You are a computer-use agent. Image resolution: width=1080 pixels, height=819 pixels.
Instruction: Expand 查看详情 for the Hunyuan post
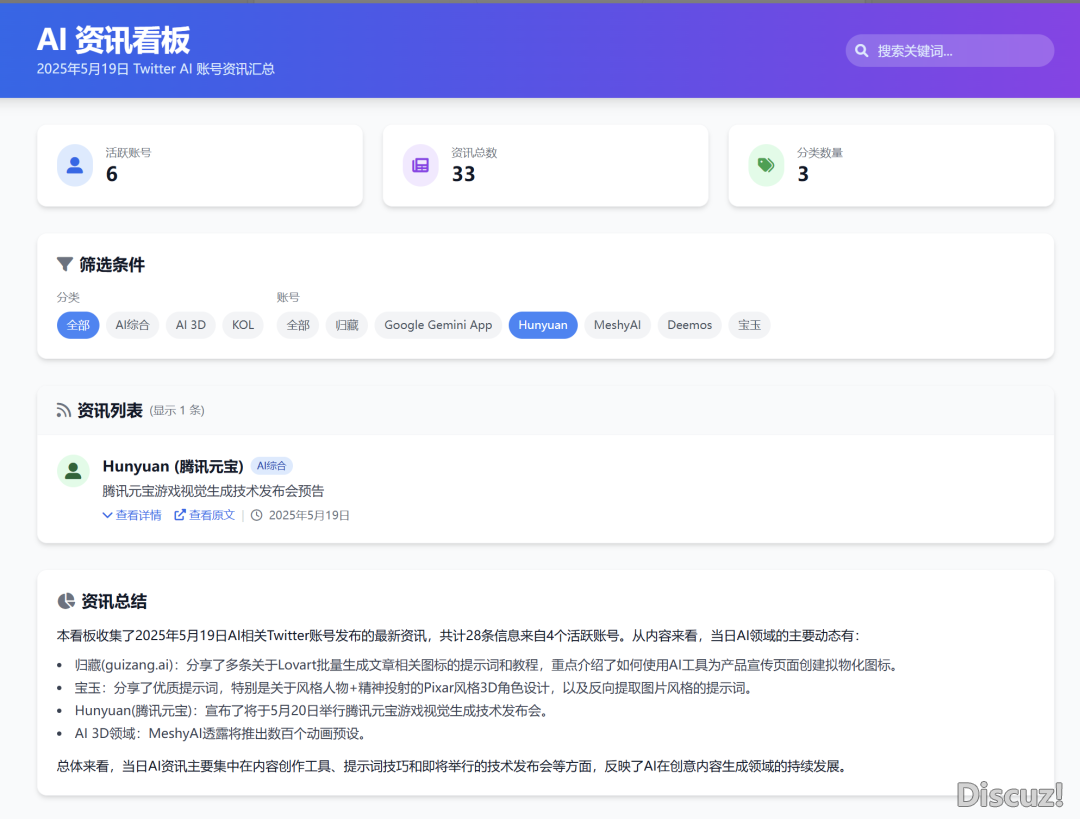132,515
